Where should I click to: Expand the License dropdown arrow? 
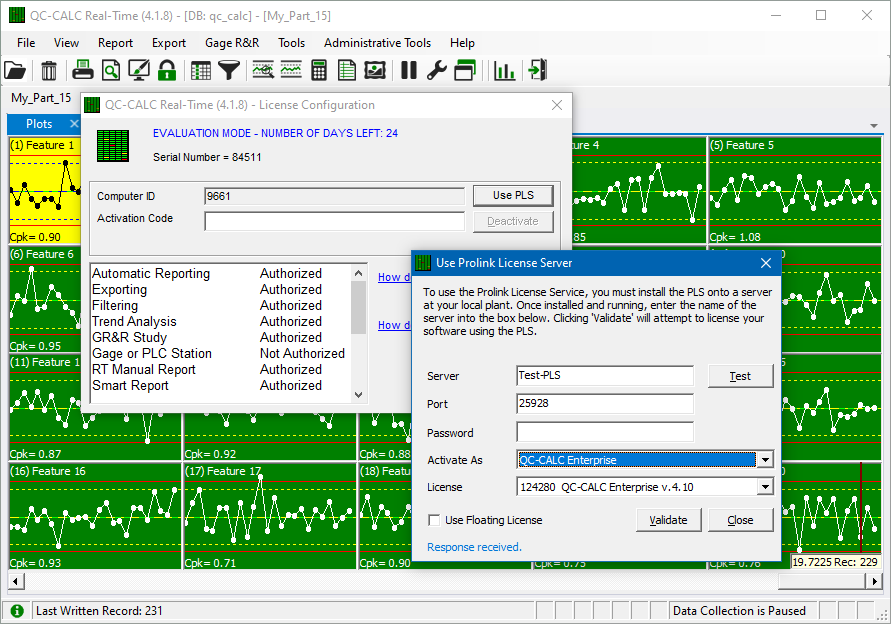click(x=765, y=487)
